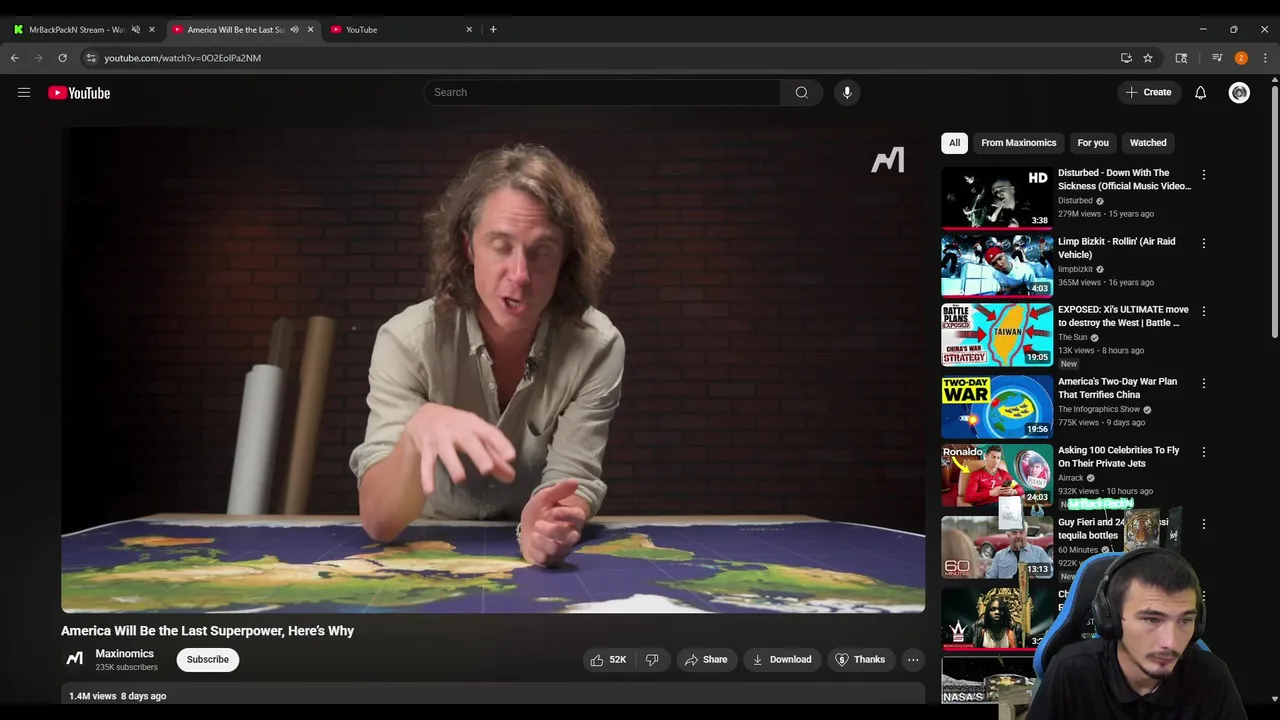Unmute the MrBackPackN Stream tab
Screen dimensions: 1280x720
(x=136, y=29)
